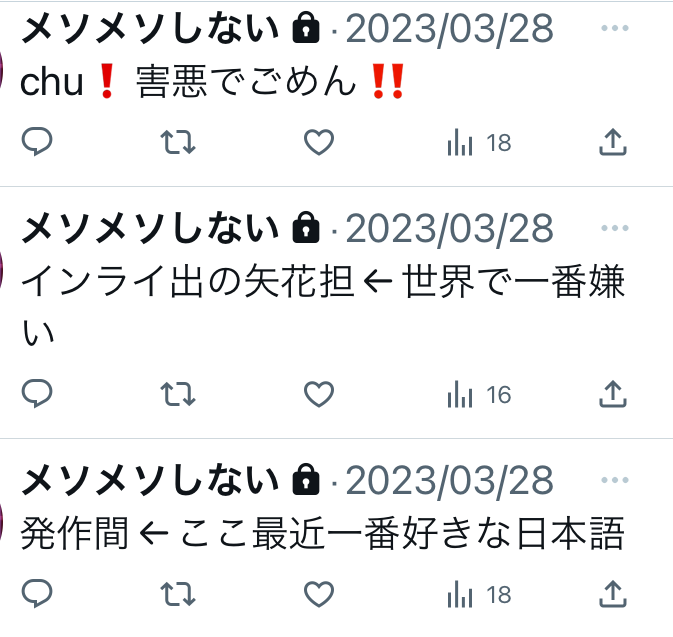
Task: Like the '発作間' tweet
Action: (x=319, y=594)
